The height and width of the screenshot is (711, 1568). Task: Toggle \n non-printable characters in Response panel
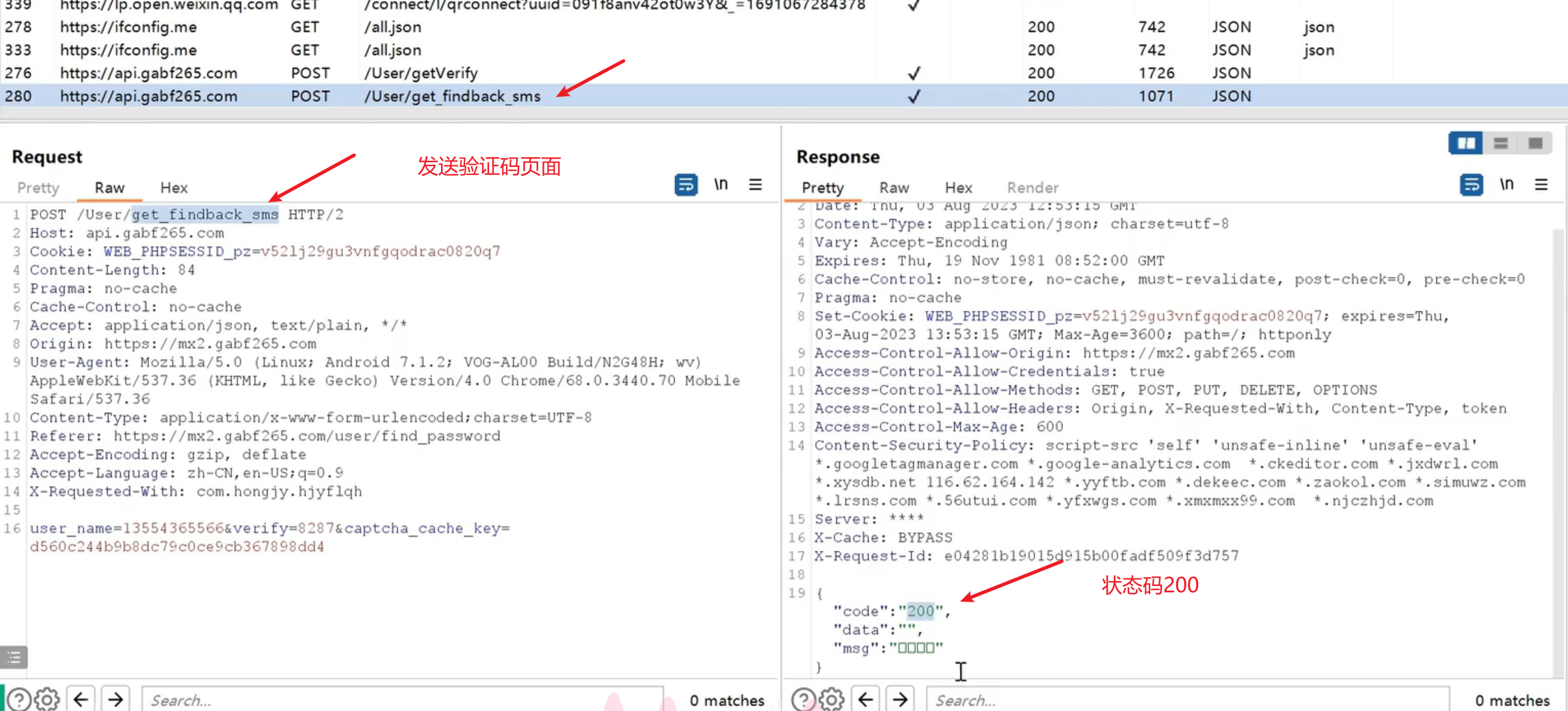pyautogui.click(x=1506, y=185)
